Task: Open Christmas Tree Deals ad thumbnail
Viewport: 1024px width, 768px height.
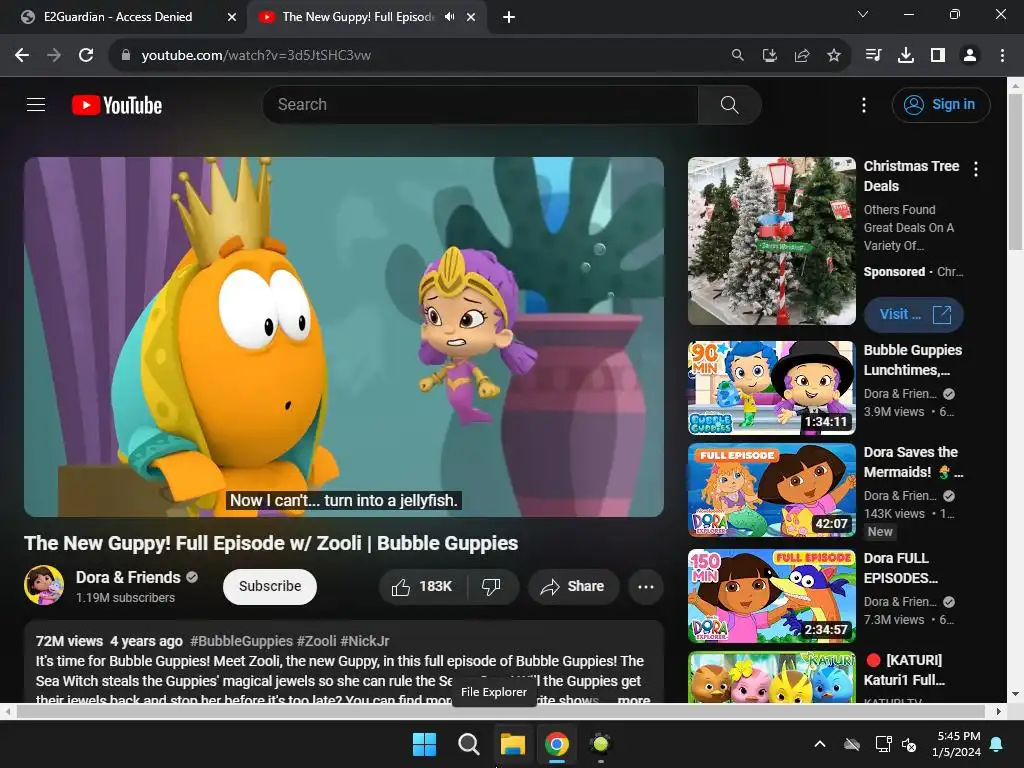Action: coord(772,240)
